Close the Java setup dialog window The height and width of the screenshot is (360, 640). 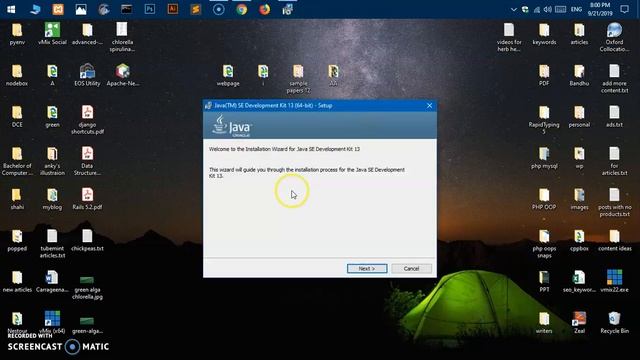tap(429, 106)
